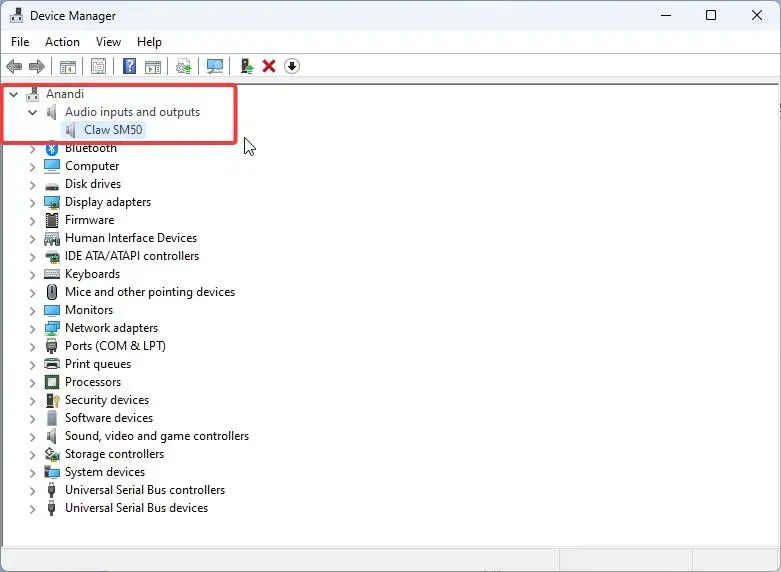Open the Action menu
This screenshot has width=781, height=572.
[x=62, y=42]
